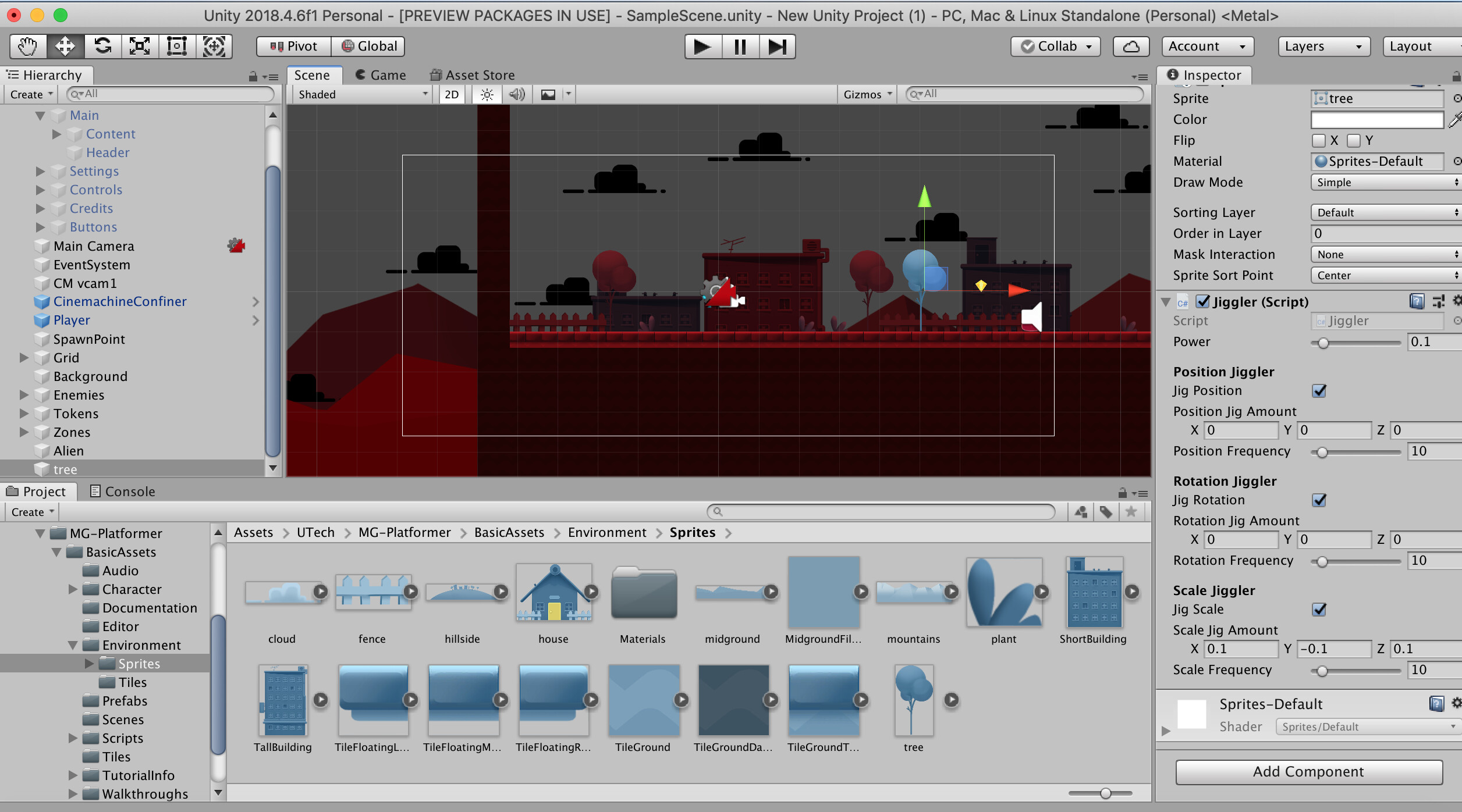Select the Rotate tool

coord(102,46)
